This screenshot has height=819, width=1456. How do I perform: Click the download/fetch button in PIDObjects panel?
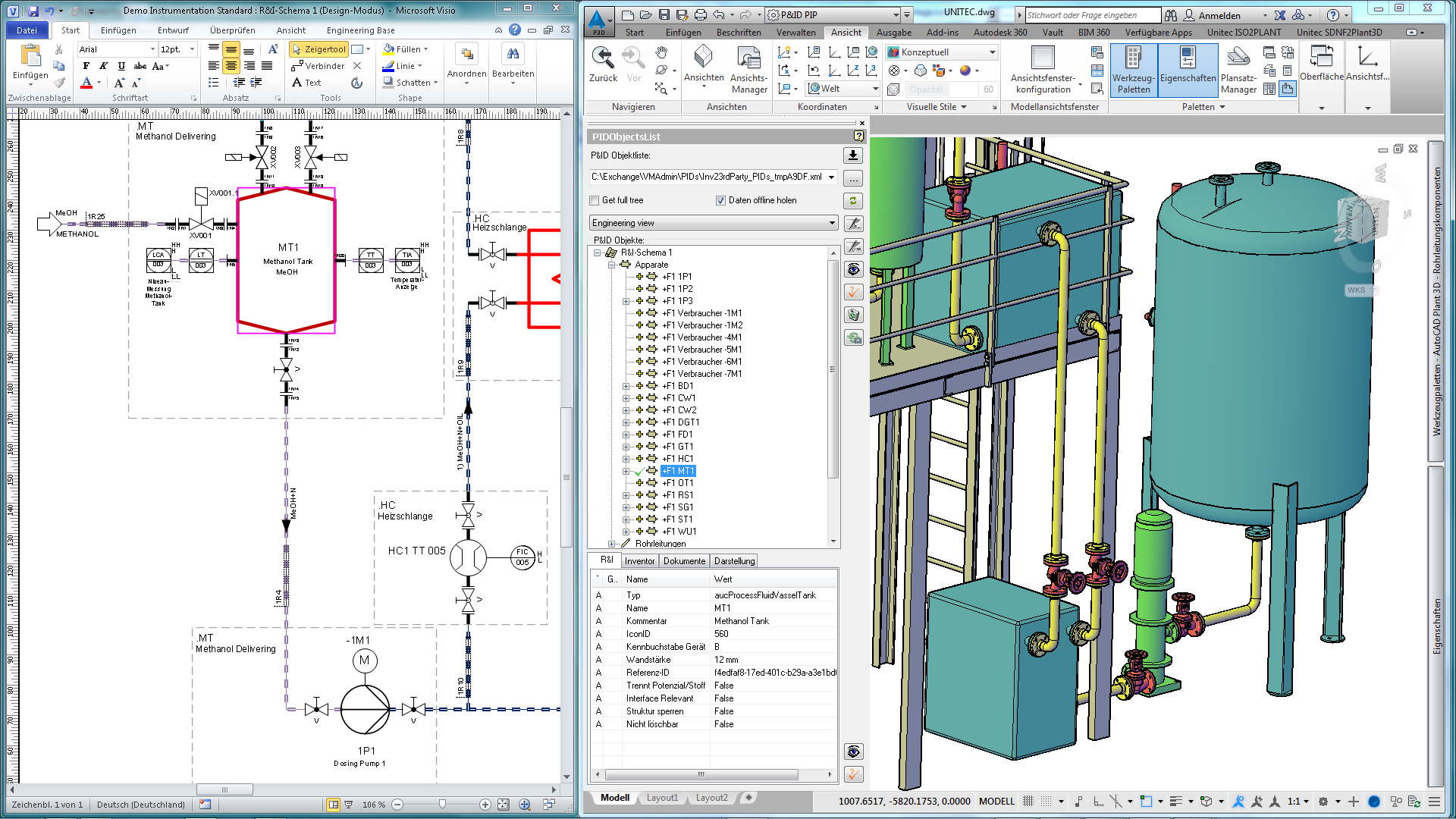(x=853, y=154)
